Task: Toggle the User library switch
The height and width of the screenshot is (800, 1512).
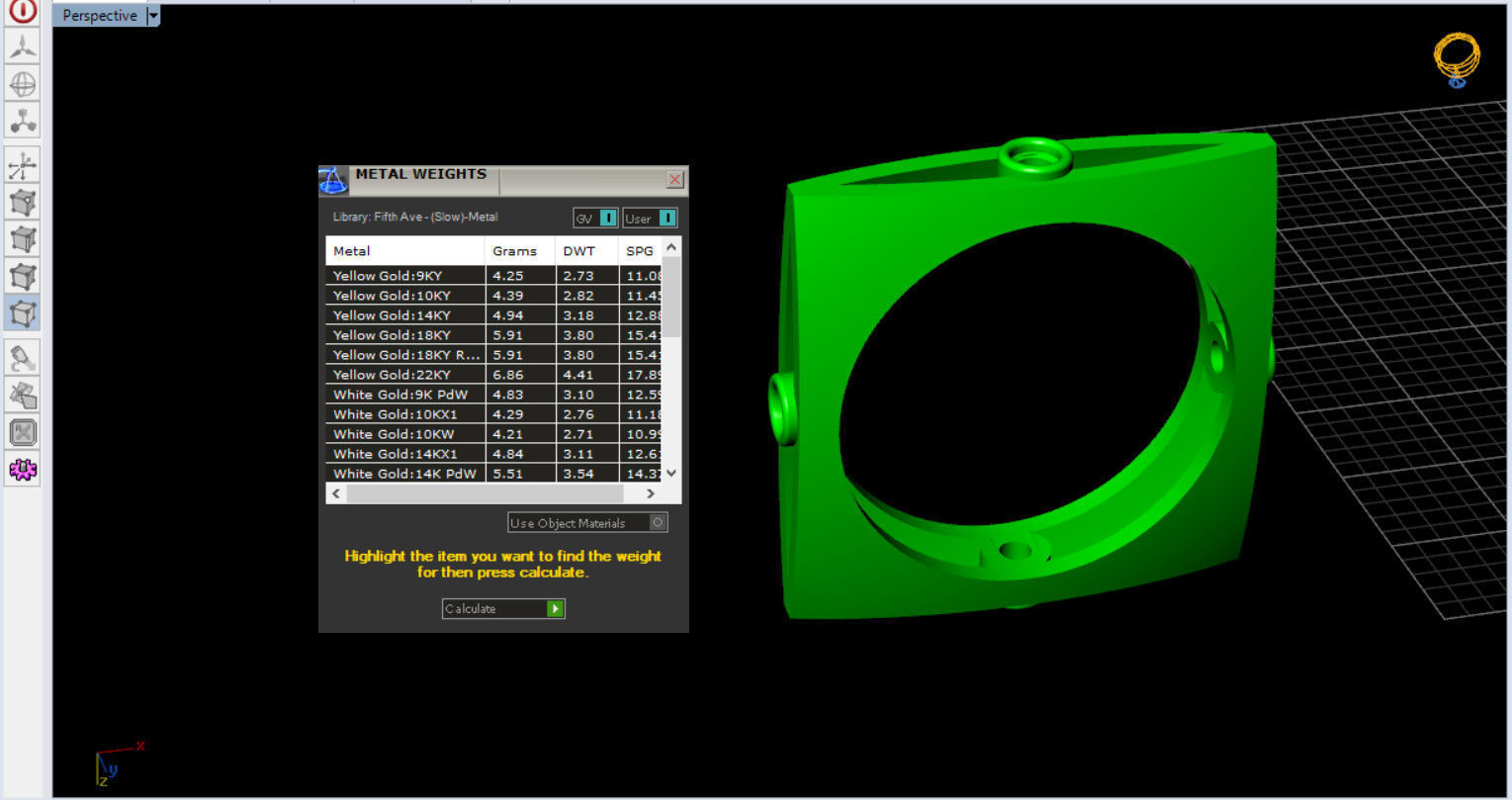Action: (x=651, y=218)
